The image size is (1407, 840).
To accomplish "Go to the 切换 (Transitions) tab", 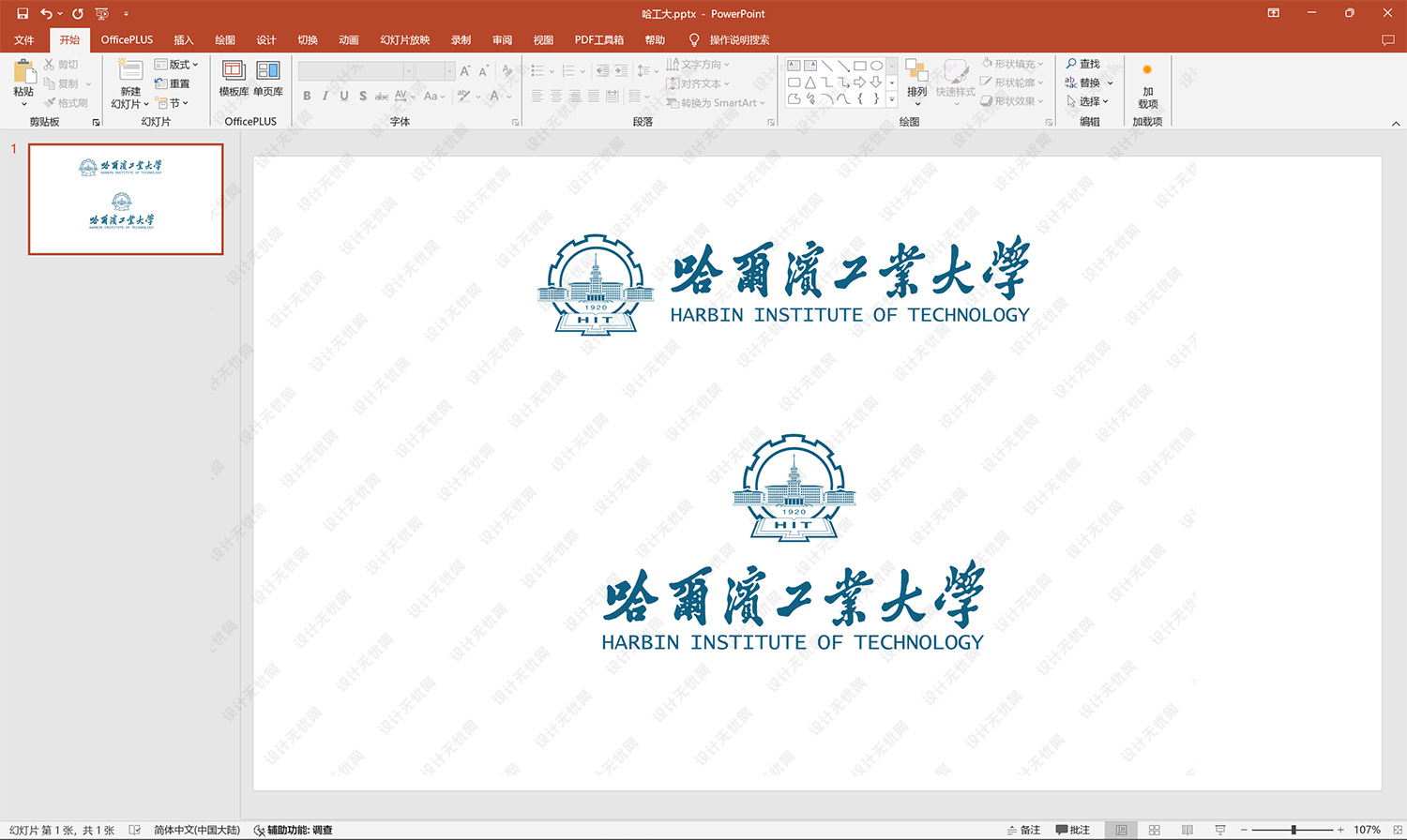I will point(308,40).
